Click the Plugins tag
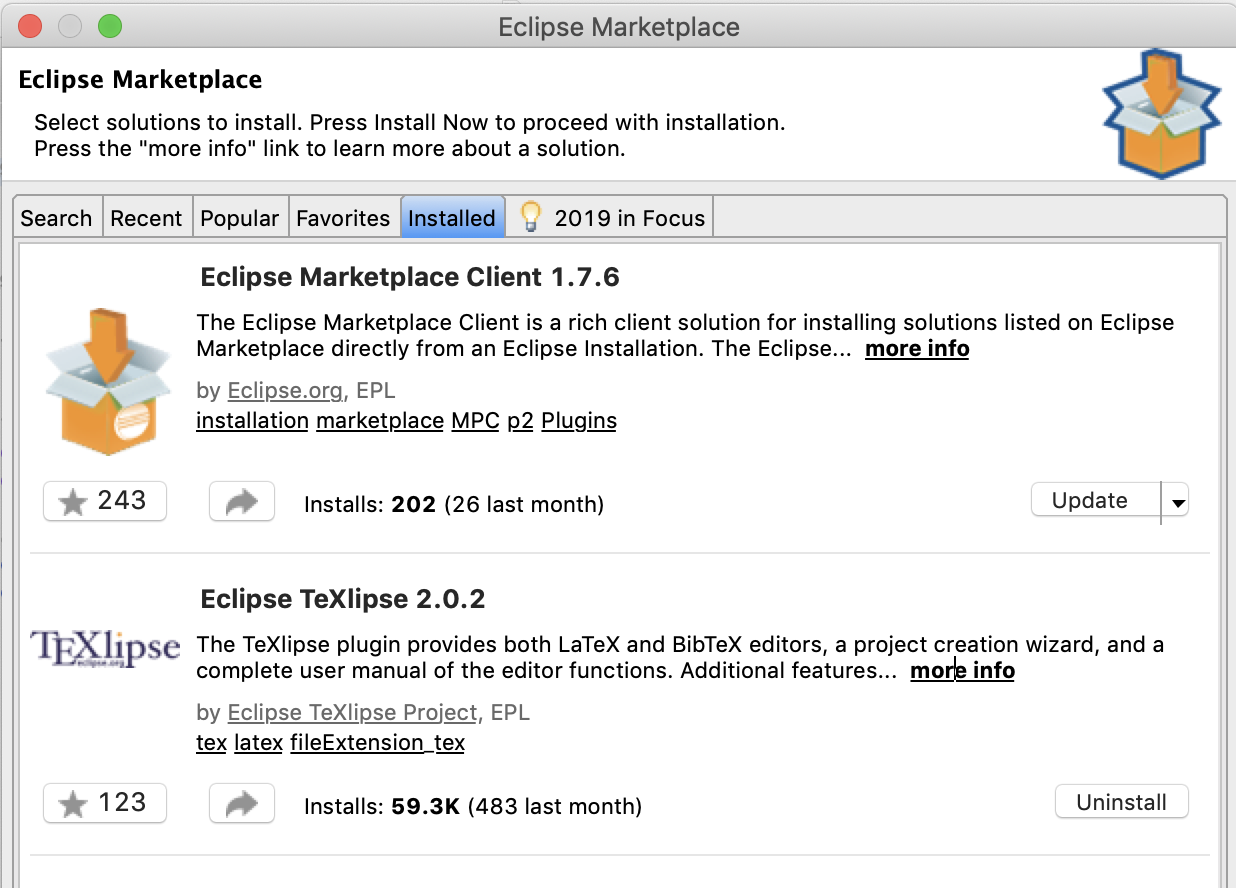The image size is (1236, 888). (x=579, y=421)
